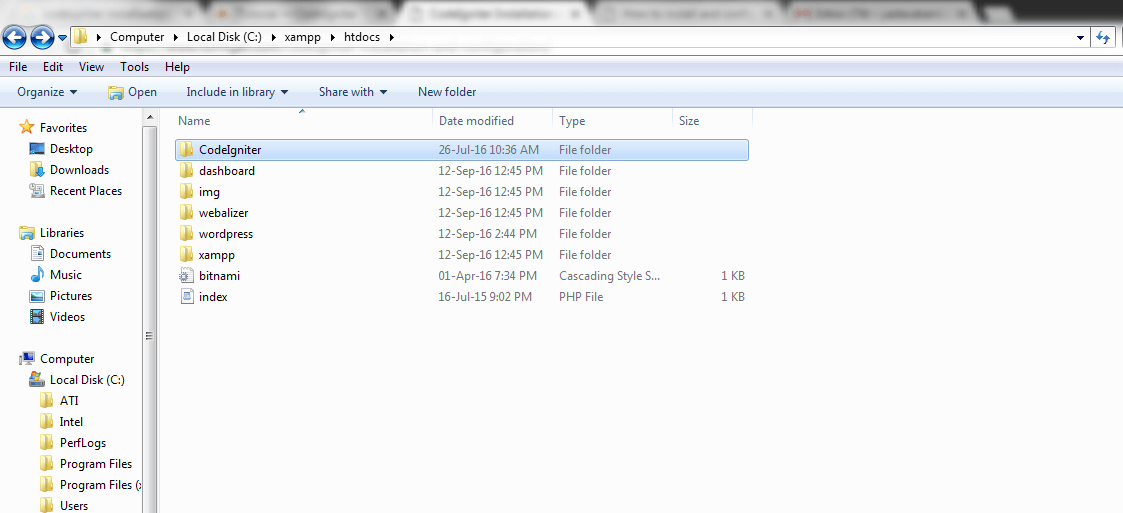The height and width of the screenshot is (513, 1123).
Task: Click the index file name
Action: tap(213, 297)
